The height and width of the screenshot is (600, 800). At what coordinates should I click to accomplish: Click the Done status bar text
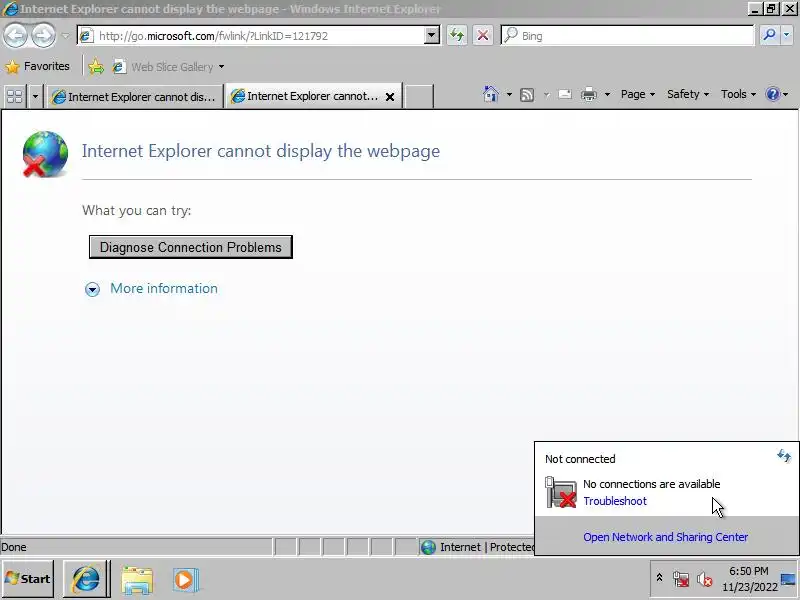point(14,547)
